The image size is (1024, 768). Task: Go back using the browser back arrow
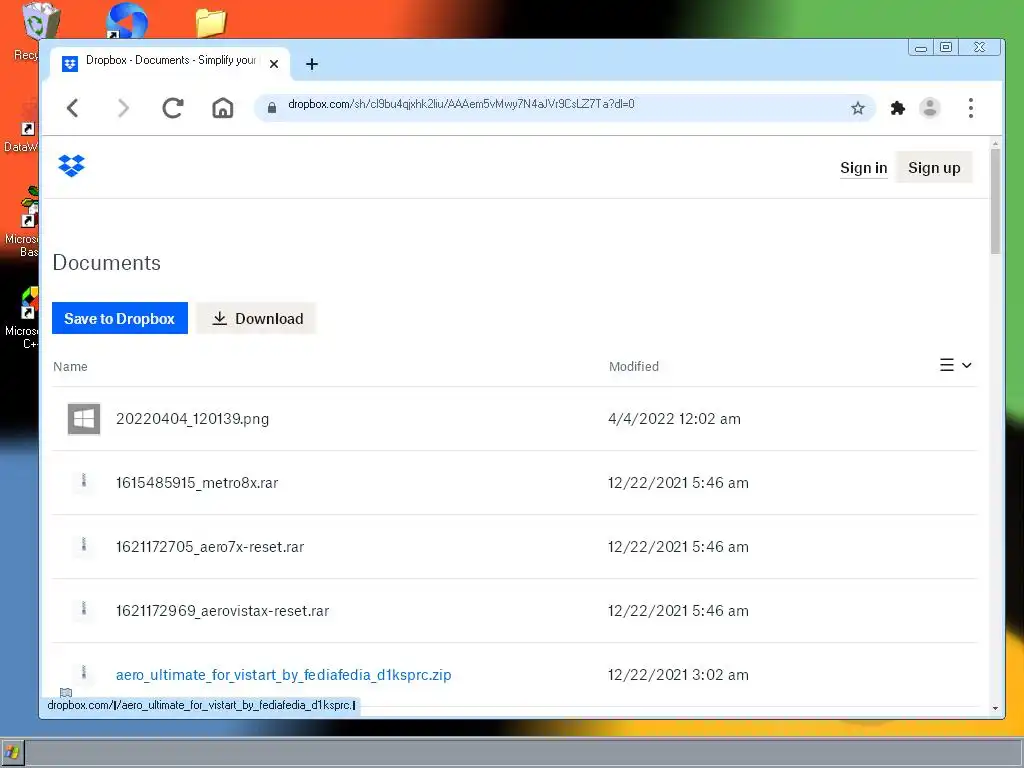point(72,108)
